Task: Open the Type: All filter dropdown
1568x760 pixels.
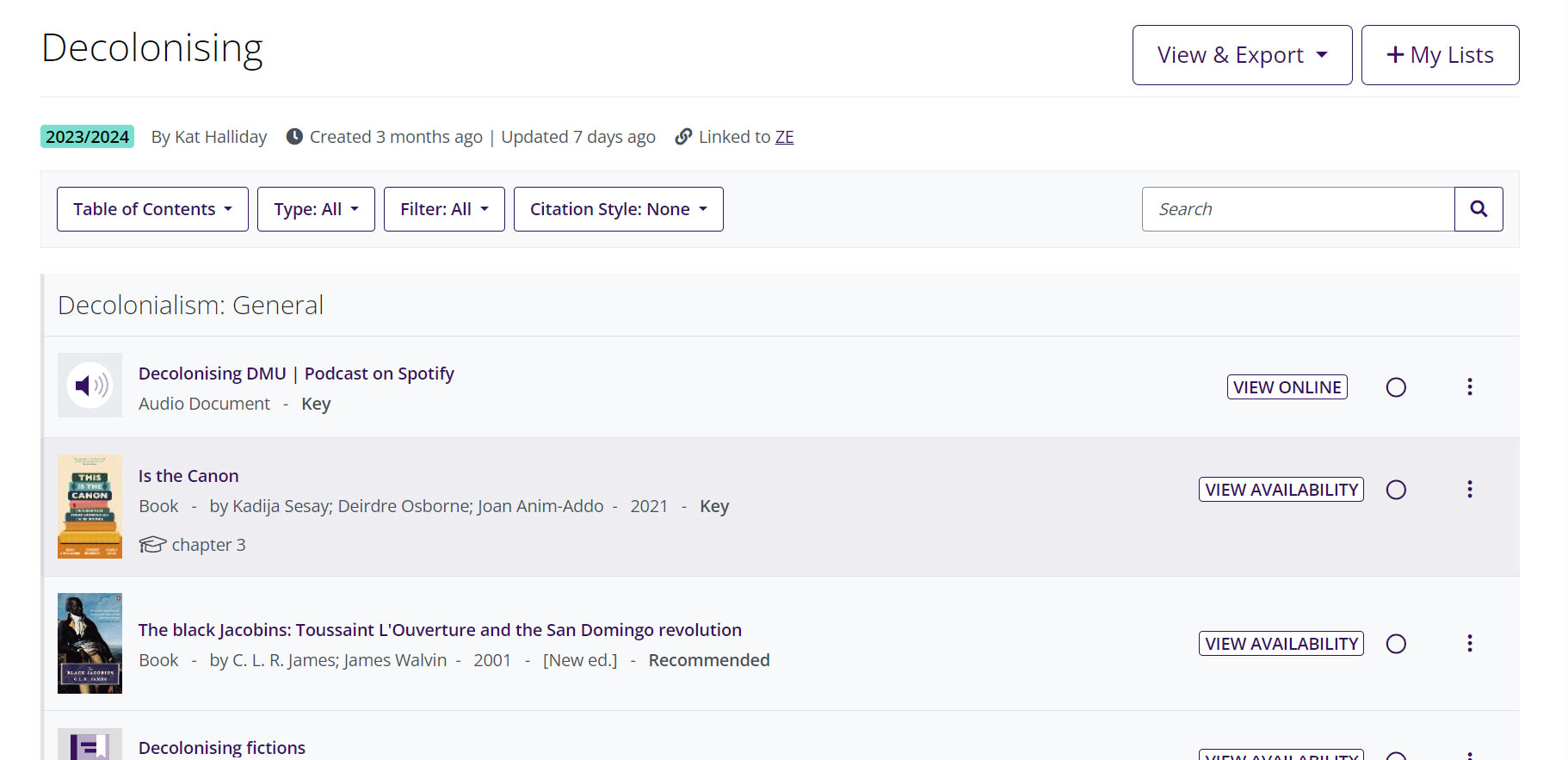Action: [316, 209]
